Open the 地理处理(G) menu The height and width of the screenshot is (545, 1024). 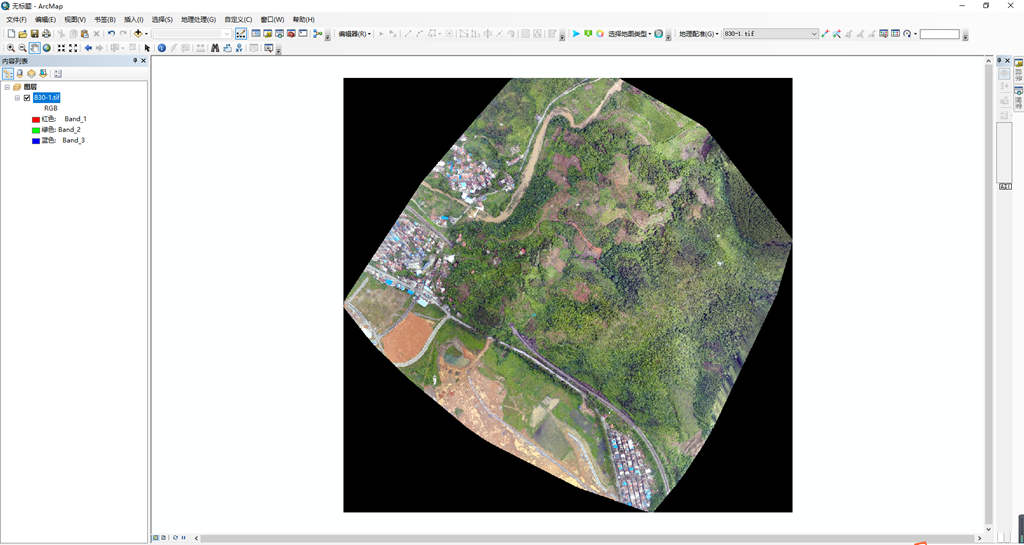click(x=198, y=19)
